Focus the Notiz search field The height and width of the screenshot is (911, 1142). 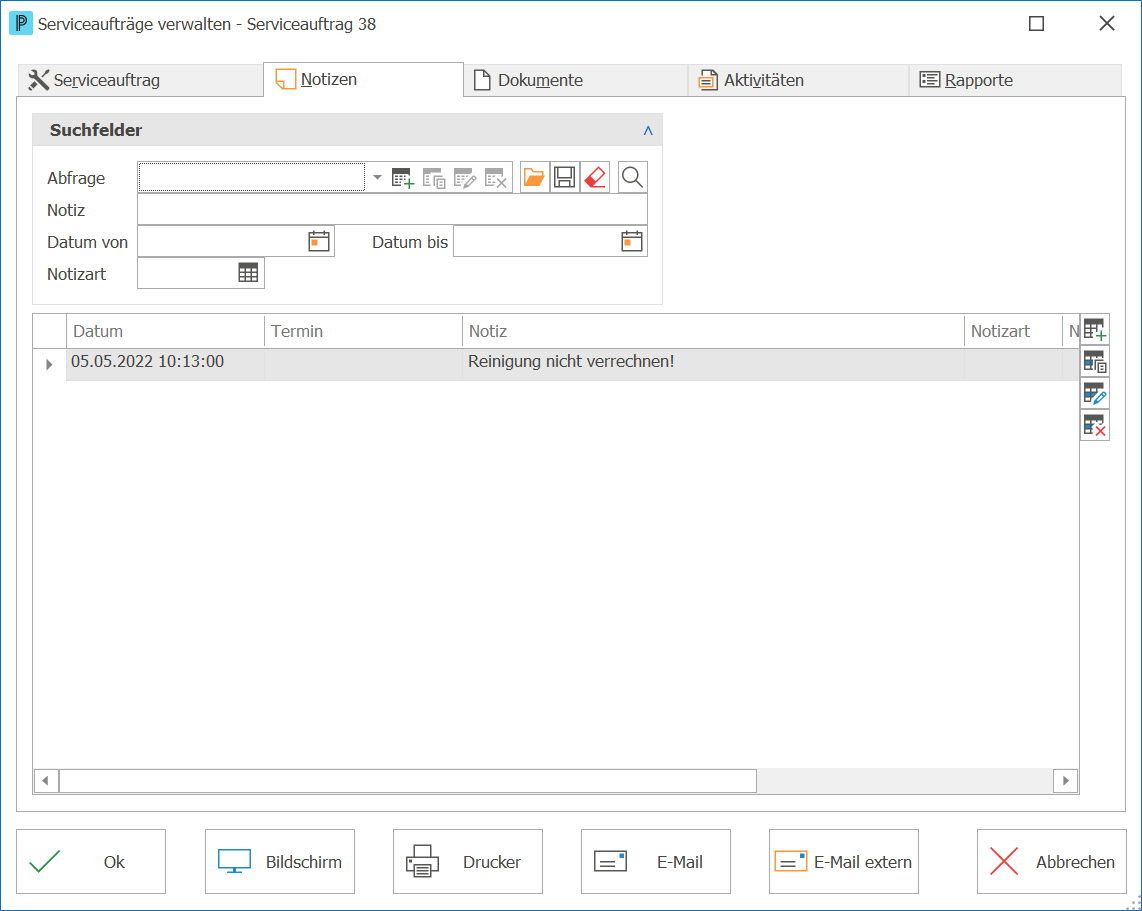[x=393, y=210]
